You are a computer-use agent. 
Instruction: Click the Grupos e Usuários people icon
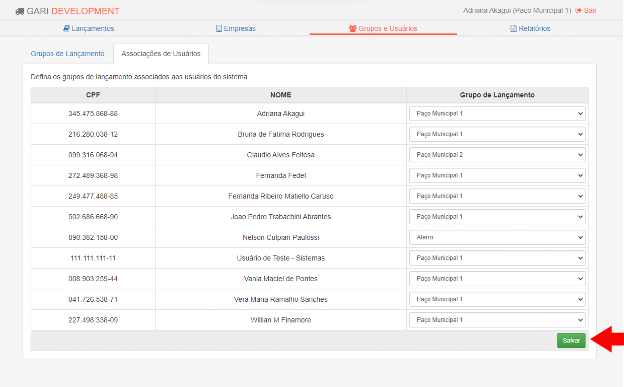tap(353, 29)
